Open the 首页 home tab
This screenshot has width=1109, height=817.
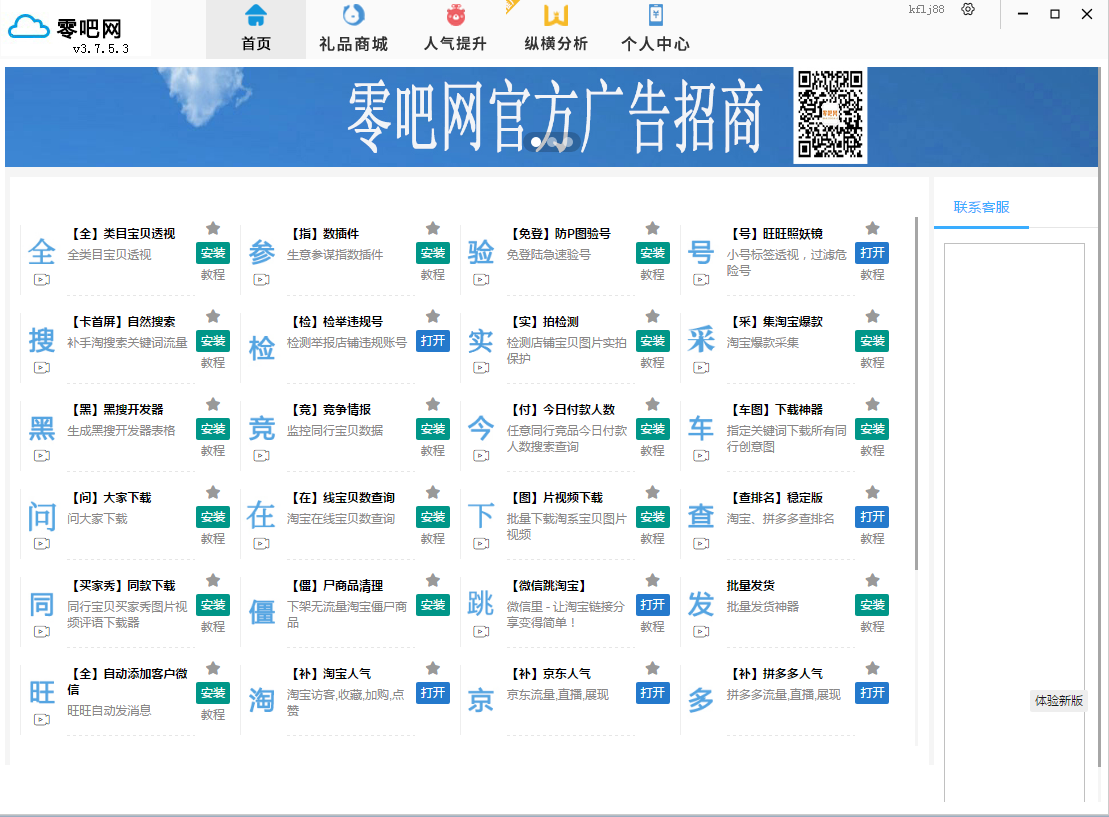pyautogui.click(x=256, y=30)
